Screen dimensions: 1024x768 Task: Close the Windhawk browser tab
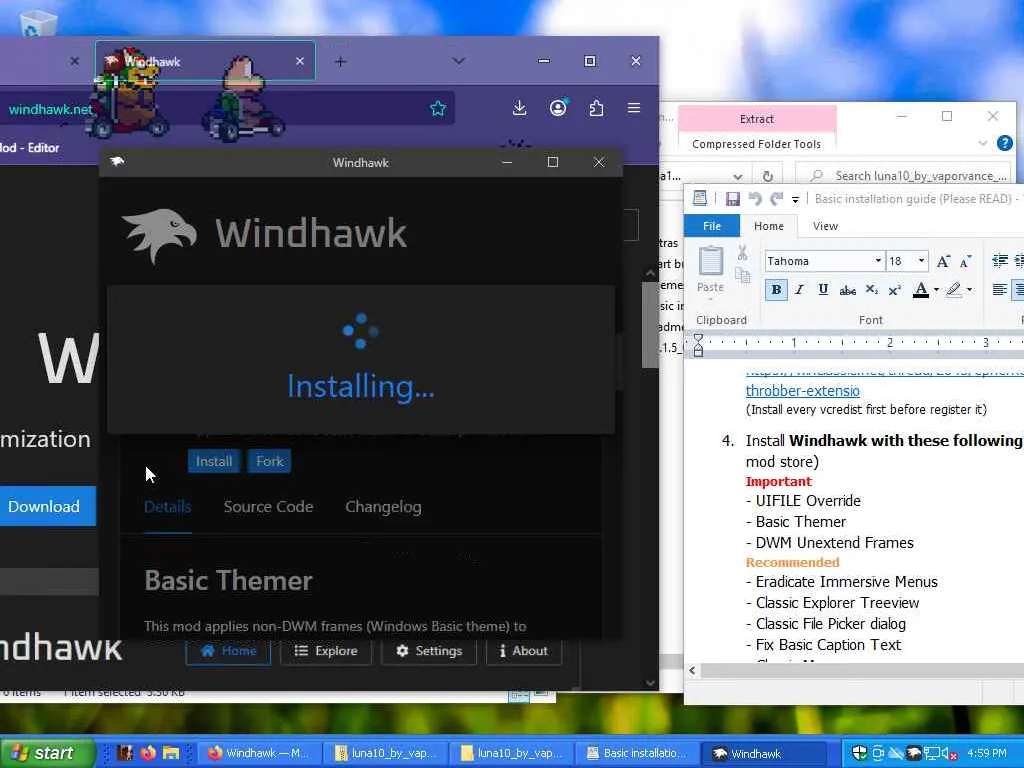coord(300,61)
